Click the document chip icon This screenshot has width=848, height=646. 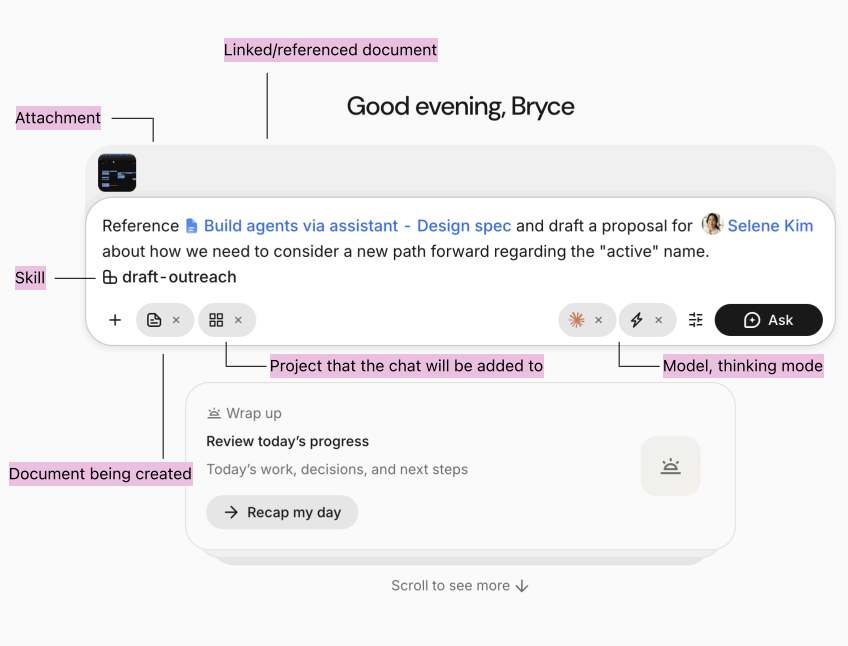154,320
